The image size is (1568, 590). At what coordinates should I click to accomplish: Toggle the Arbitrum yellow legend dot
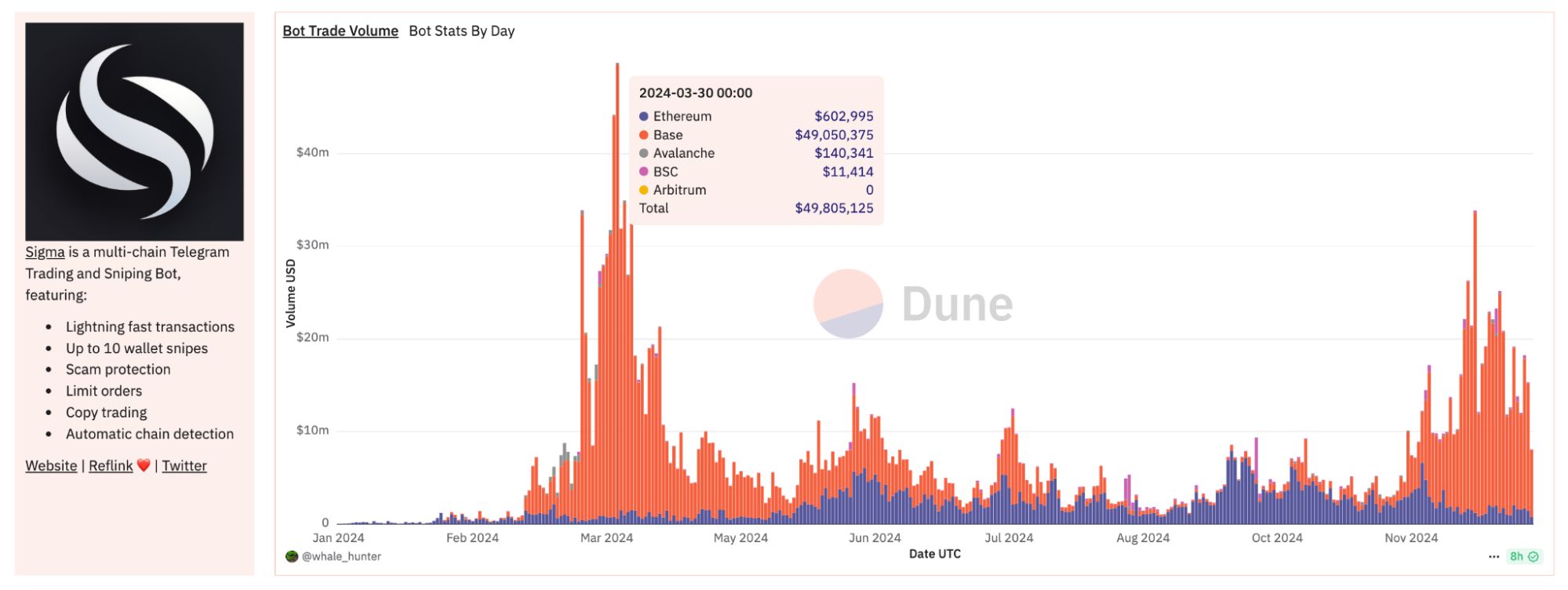pyautogui.click(x=644, y=190)
